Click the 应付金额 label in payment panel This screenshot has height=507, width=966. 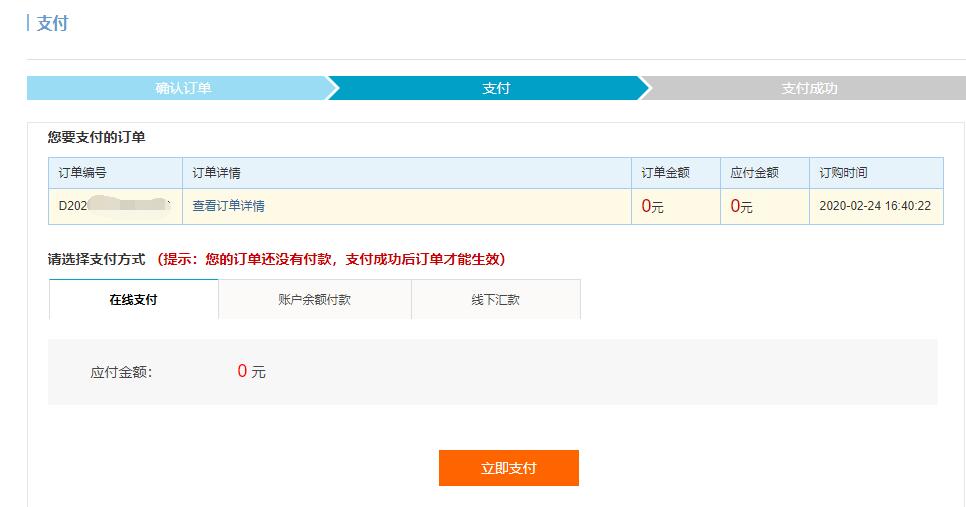point(121,372)
